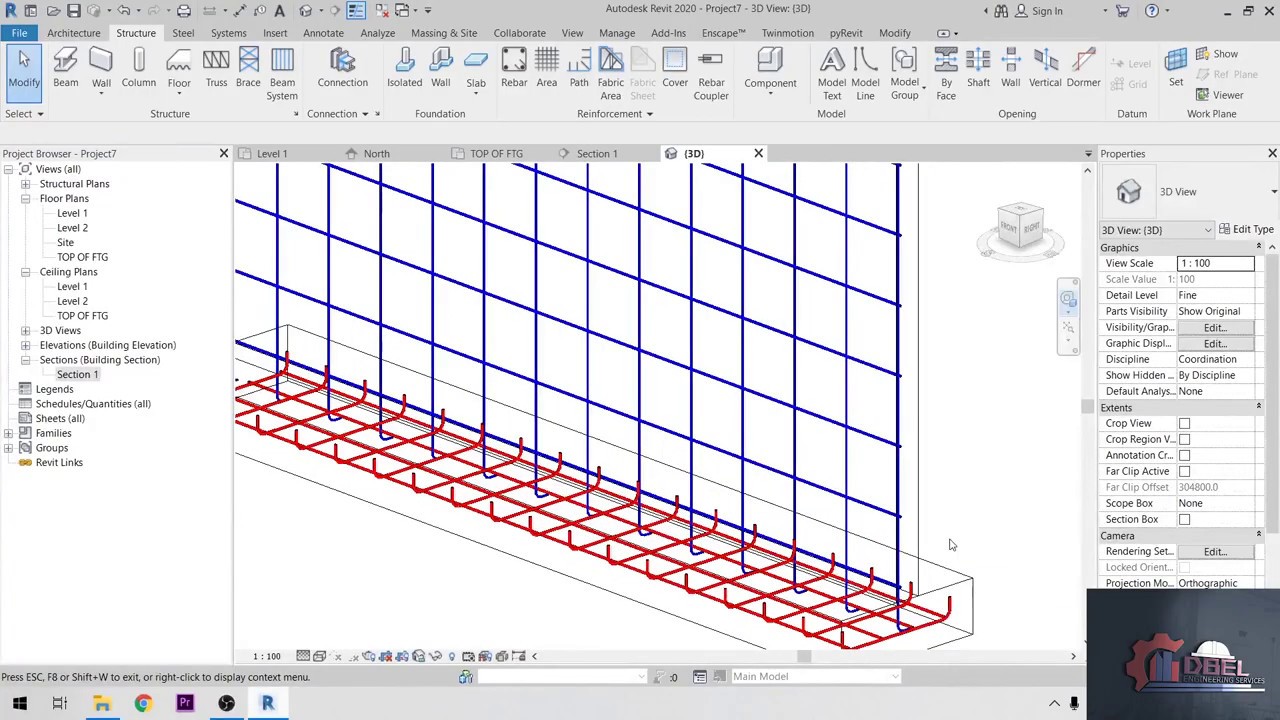Select the Area reinforcement tool
The width and height of the screenshot is (1280, 720).
click(546, 70)
